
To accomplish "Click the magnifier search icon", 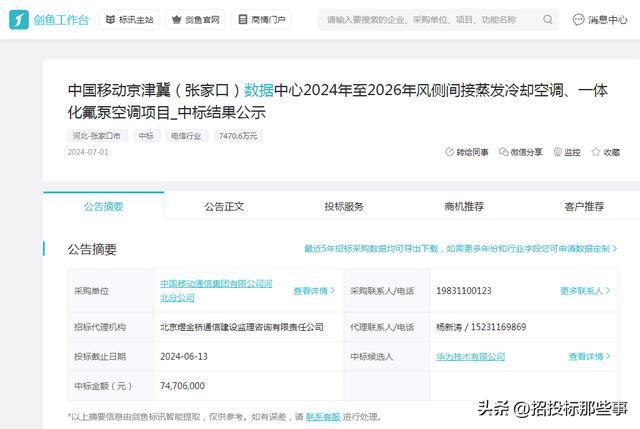I will [548, 20].
